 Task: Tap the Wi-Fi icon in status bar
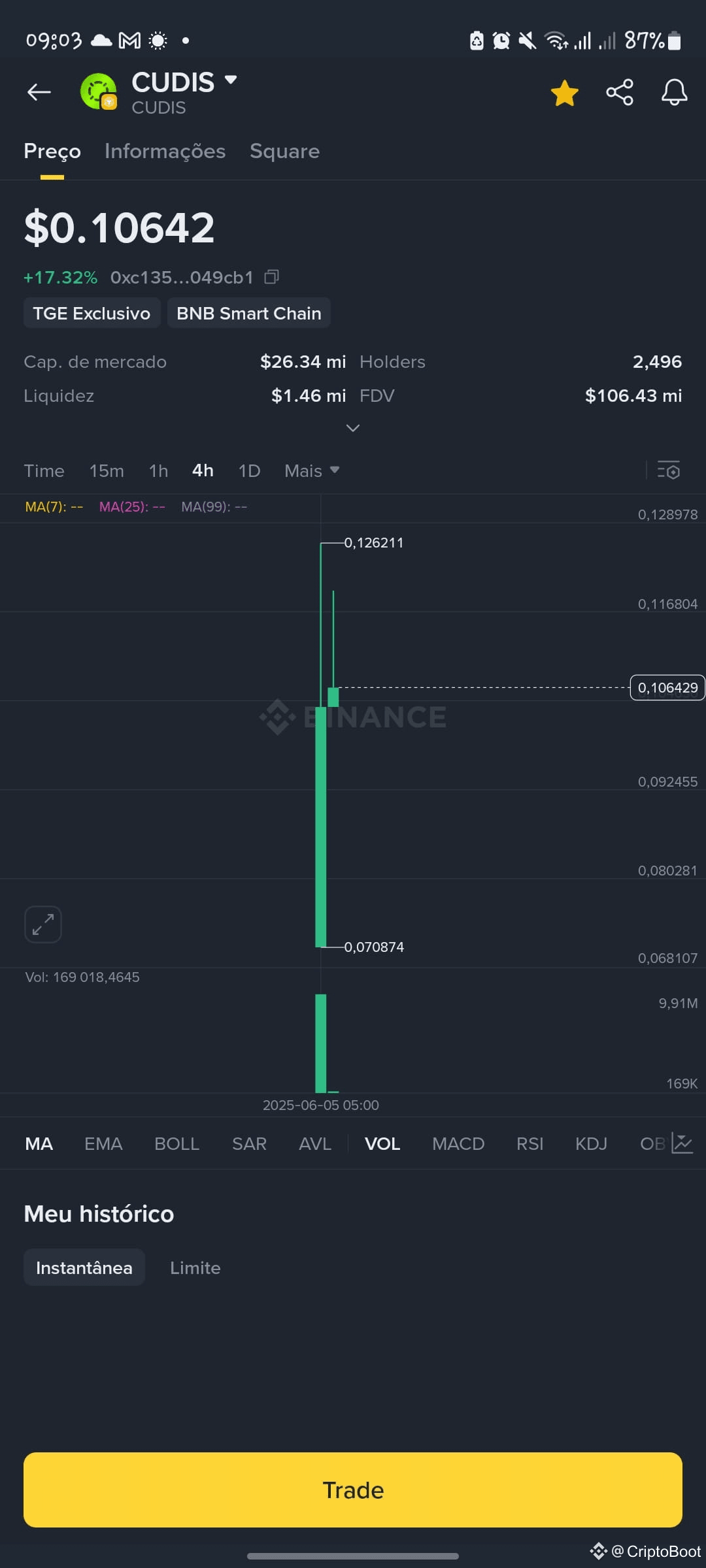(557, 41)
